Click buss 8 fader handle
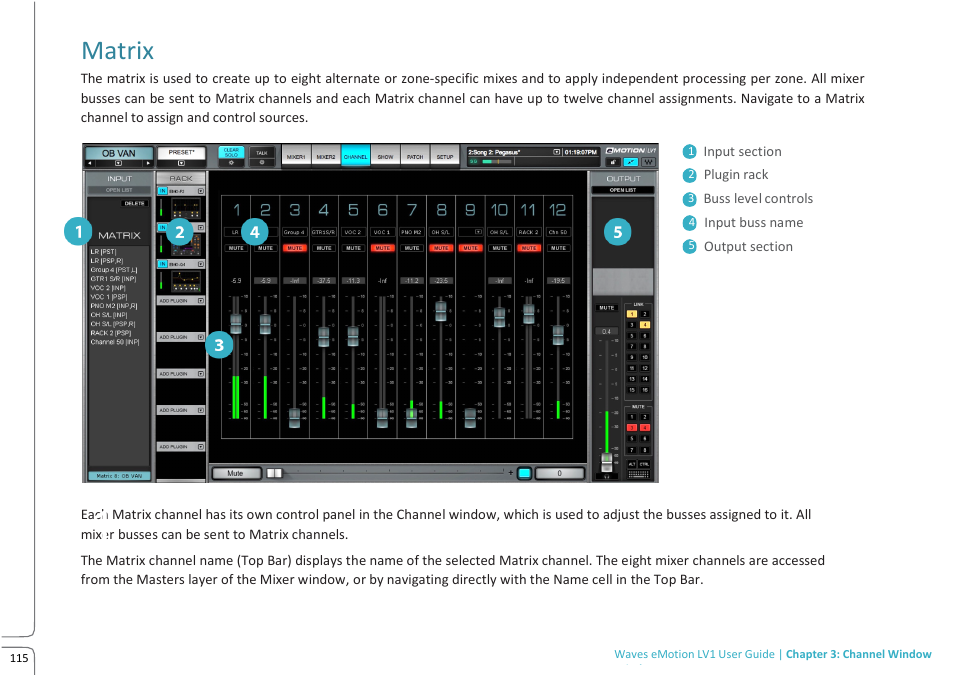 click(441, 311)
